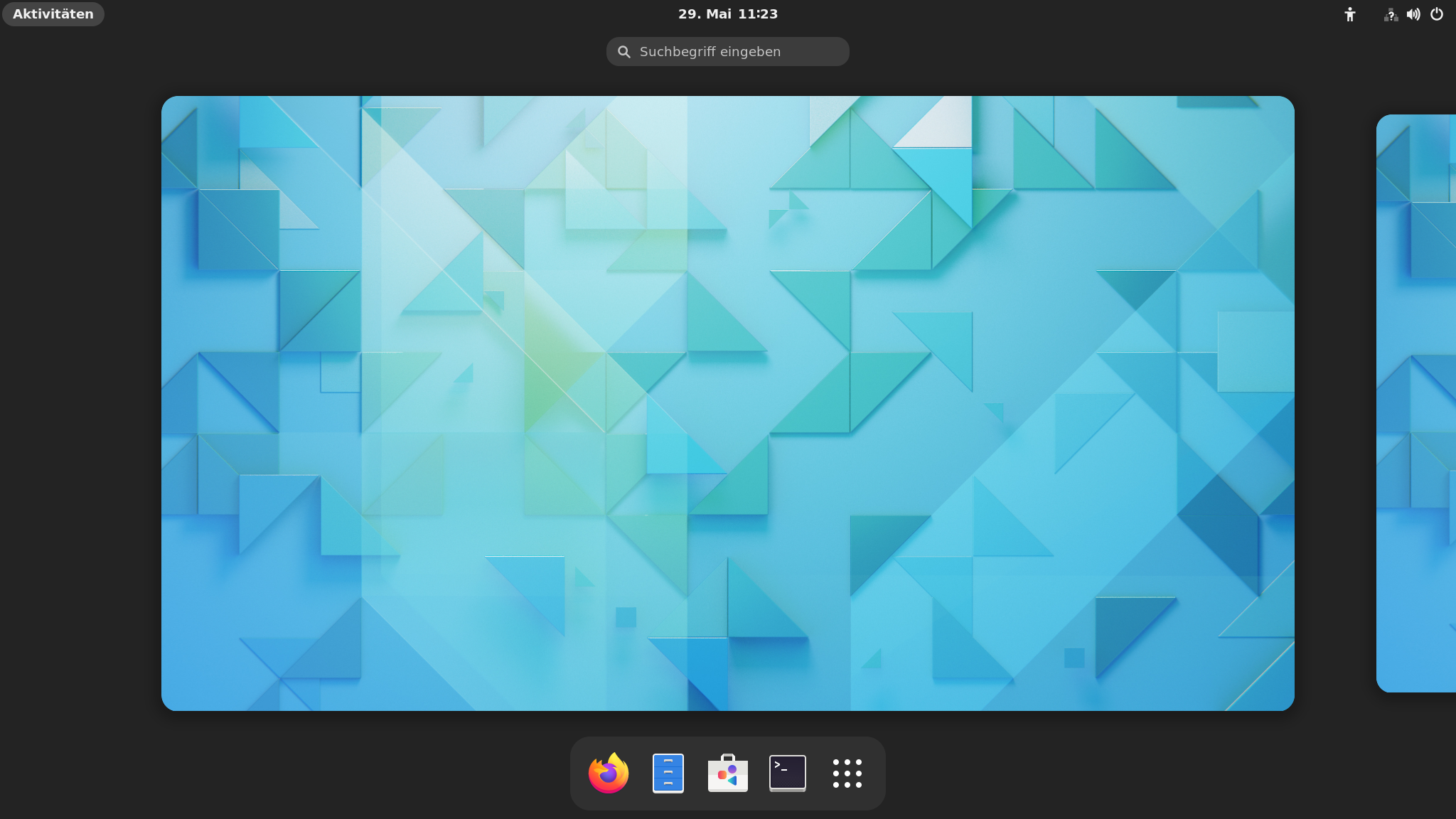Open the Files file manager
Image resolution: width=1456 pixels, height=819 pixels.
tap(668, 773)
